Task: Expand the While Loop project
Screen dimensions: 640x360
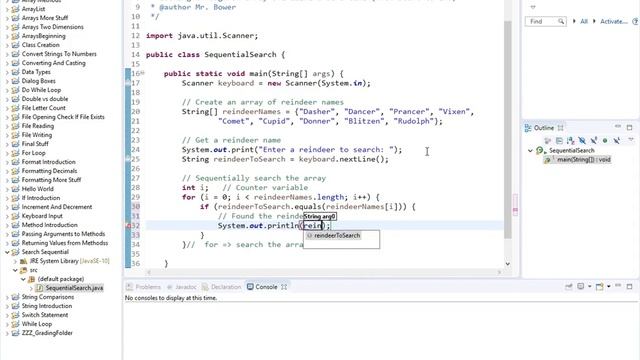Action: [7, 324]
